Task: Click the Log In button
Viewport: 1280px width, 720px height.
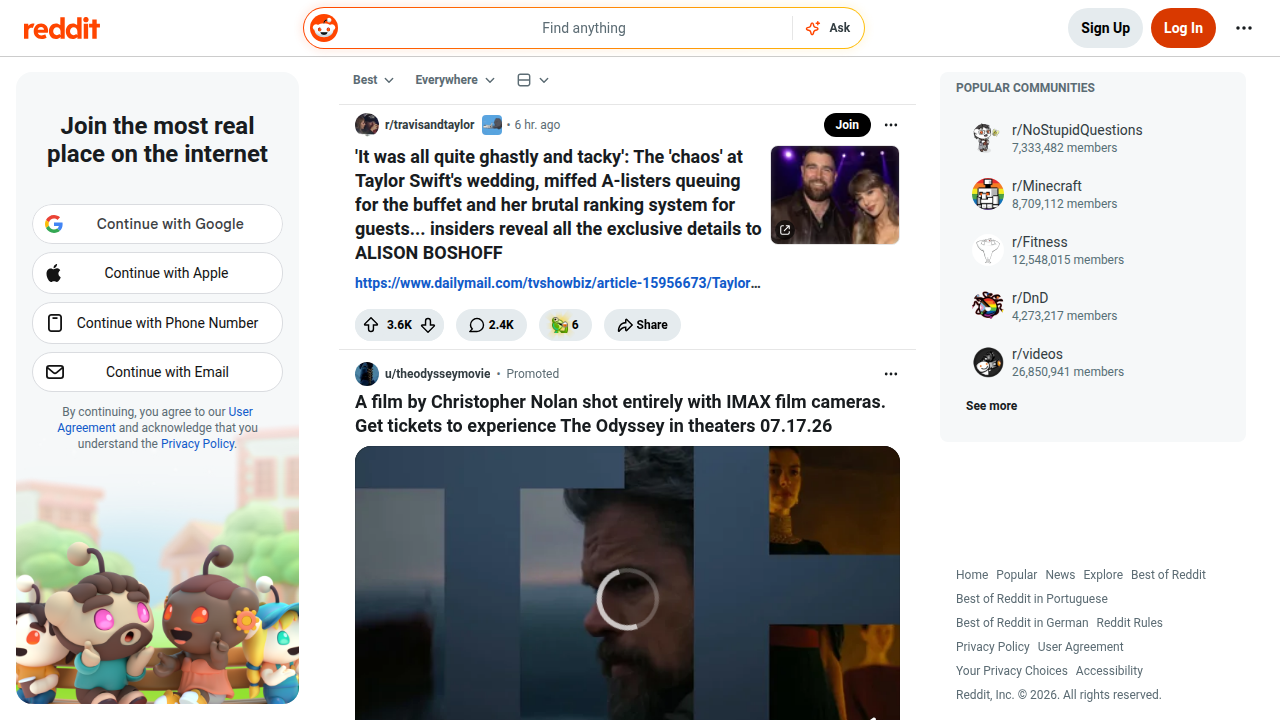Action: coord(1183,28)
